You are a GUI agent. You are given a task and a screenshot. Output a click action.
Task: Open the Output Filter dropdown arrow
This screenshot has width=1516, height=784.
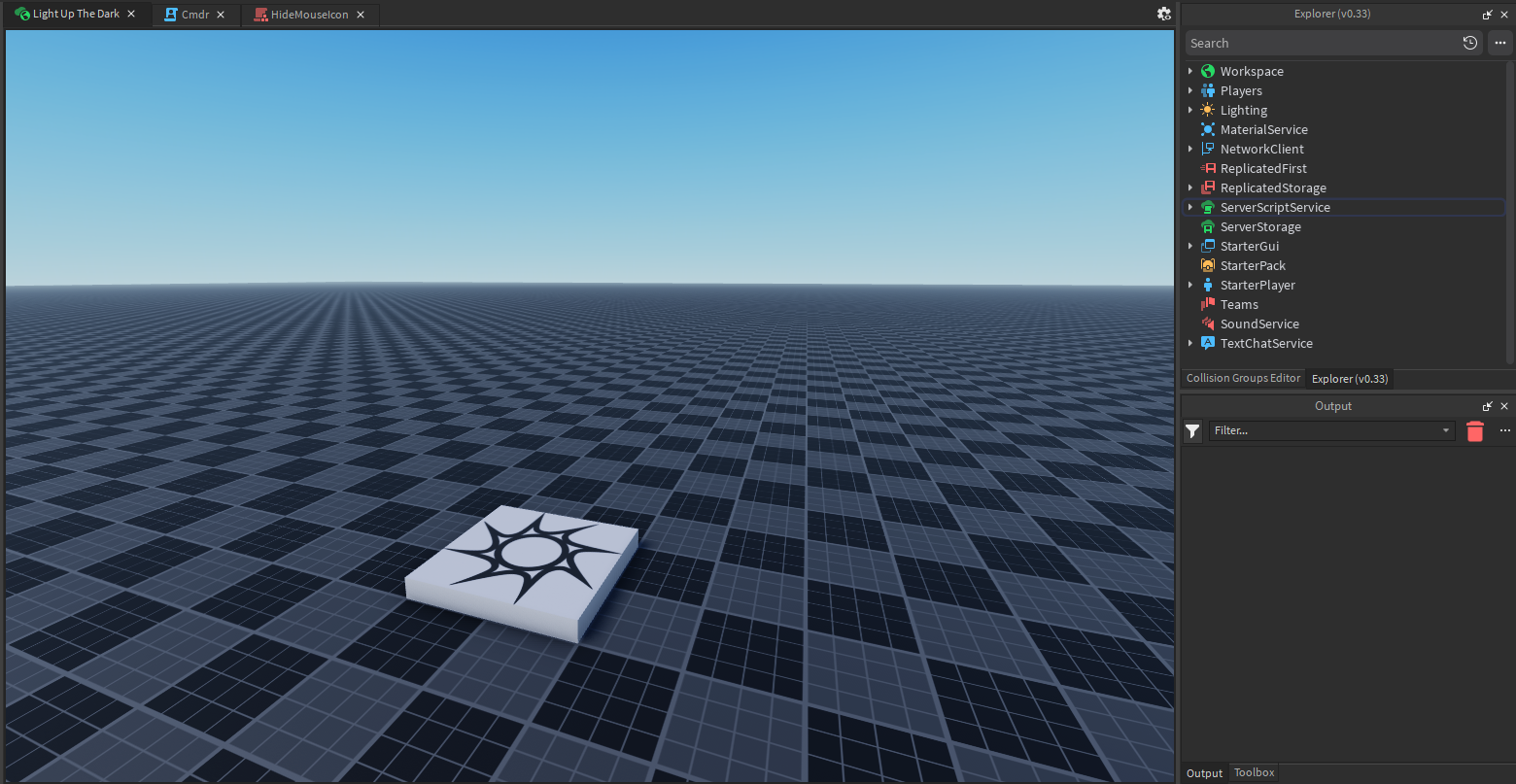pyautogui.click(x=1445, y=430)
